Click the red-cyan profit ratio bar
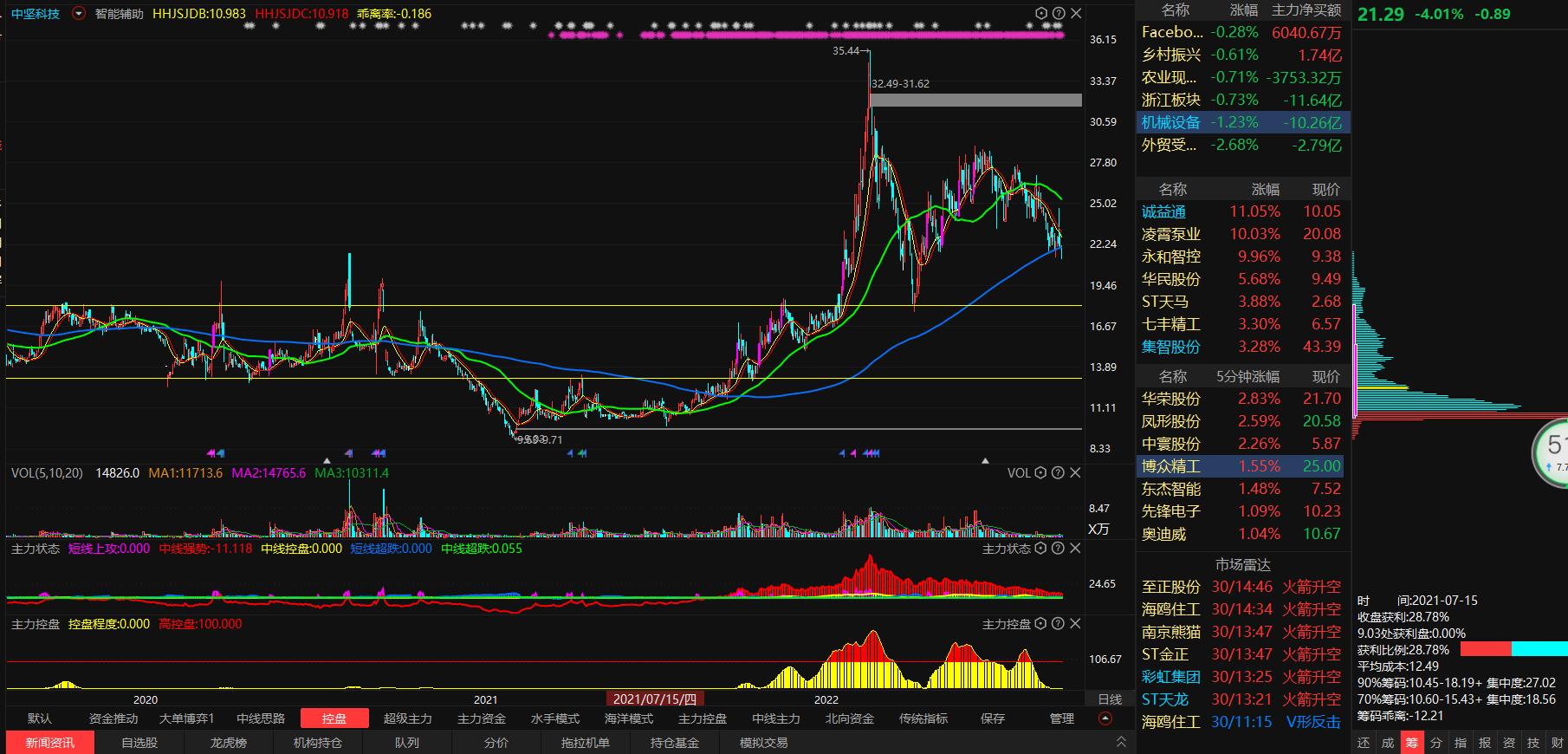This screenshot has width=1568, height=754. (1513, 649)
